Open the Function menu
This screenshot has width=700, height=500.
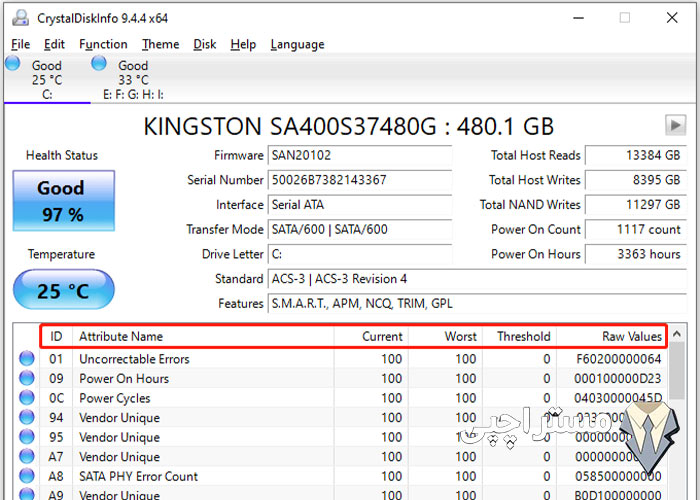(103, 44)
